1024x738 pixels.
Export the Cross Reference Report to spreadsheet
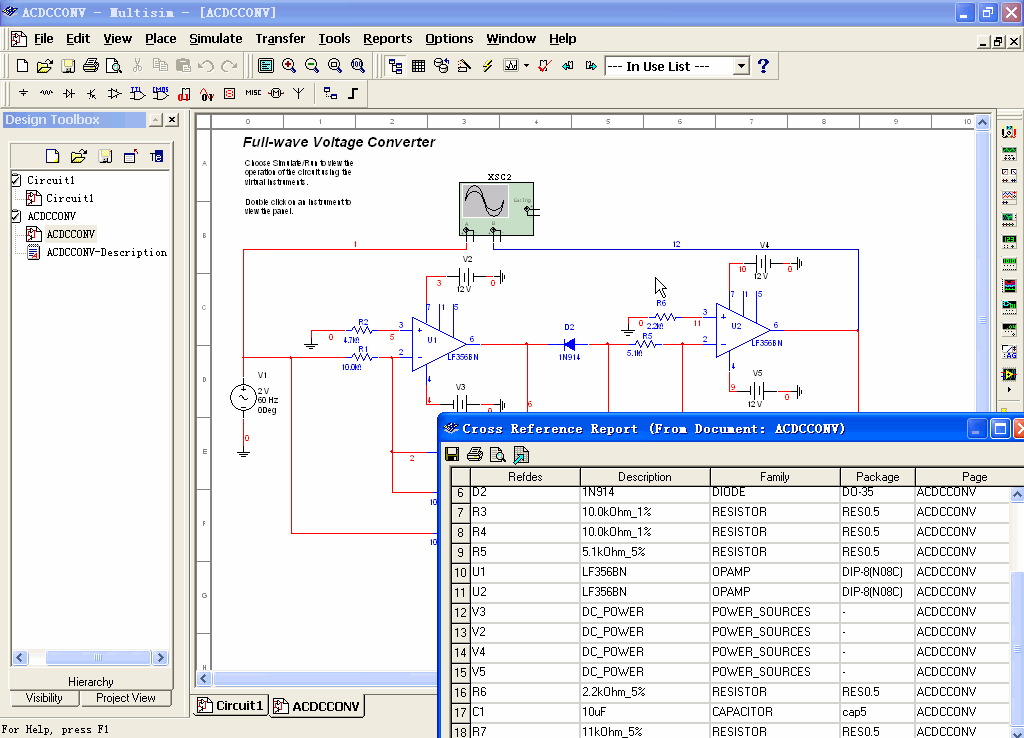[521, 455]
